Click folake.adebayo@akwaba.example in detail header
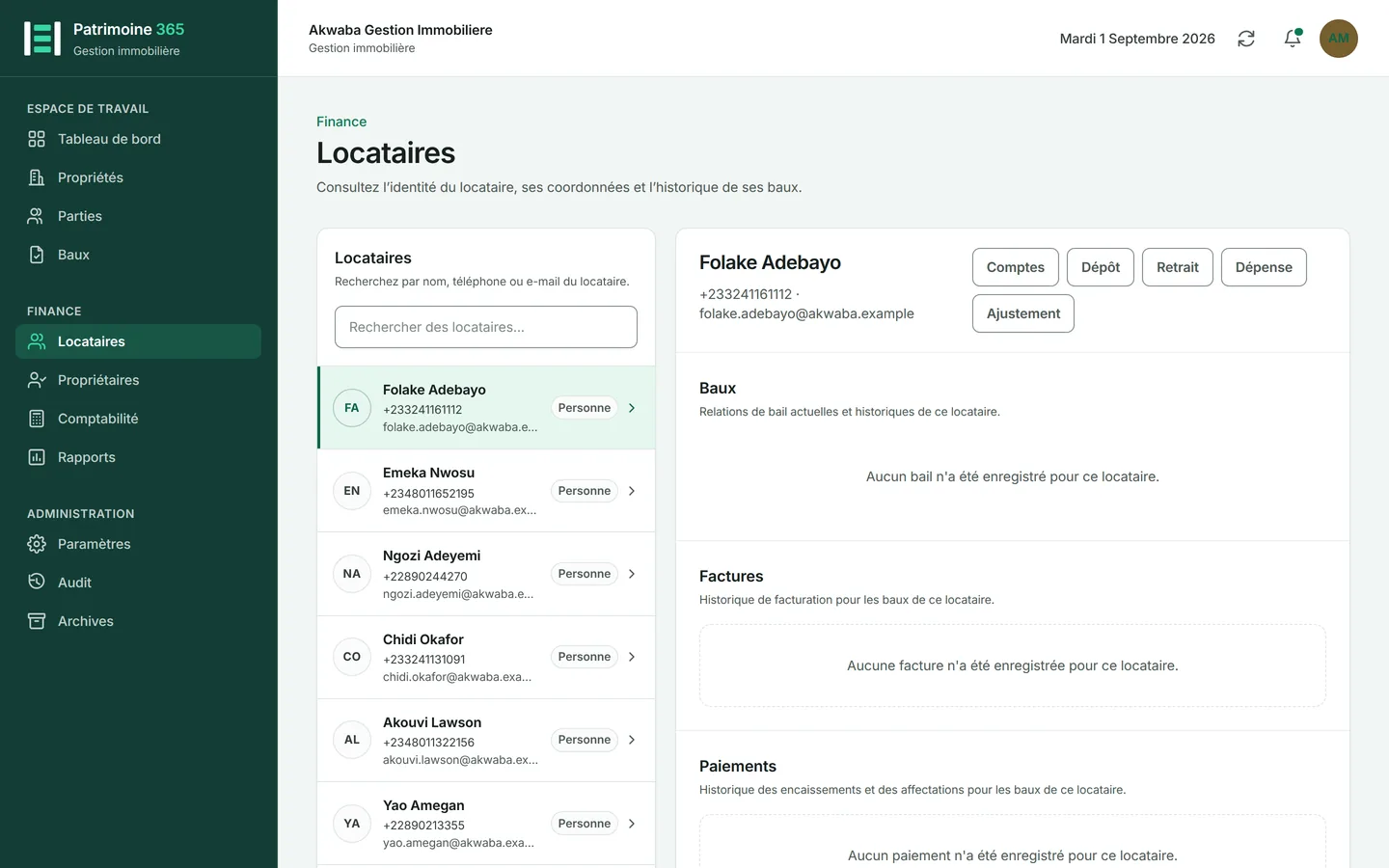 pyautogui.click(x=806, y=313)
